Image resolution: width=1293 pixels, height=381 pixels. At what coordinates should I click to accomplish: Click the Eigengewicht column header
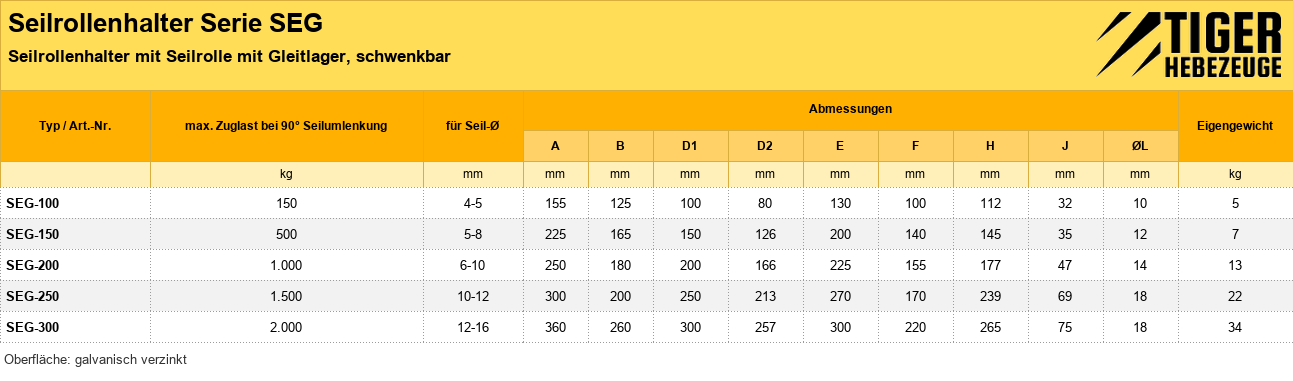click(1235, 126)
